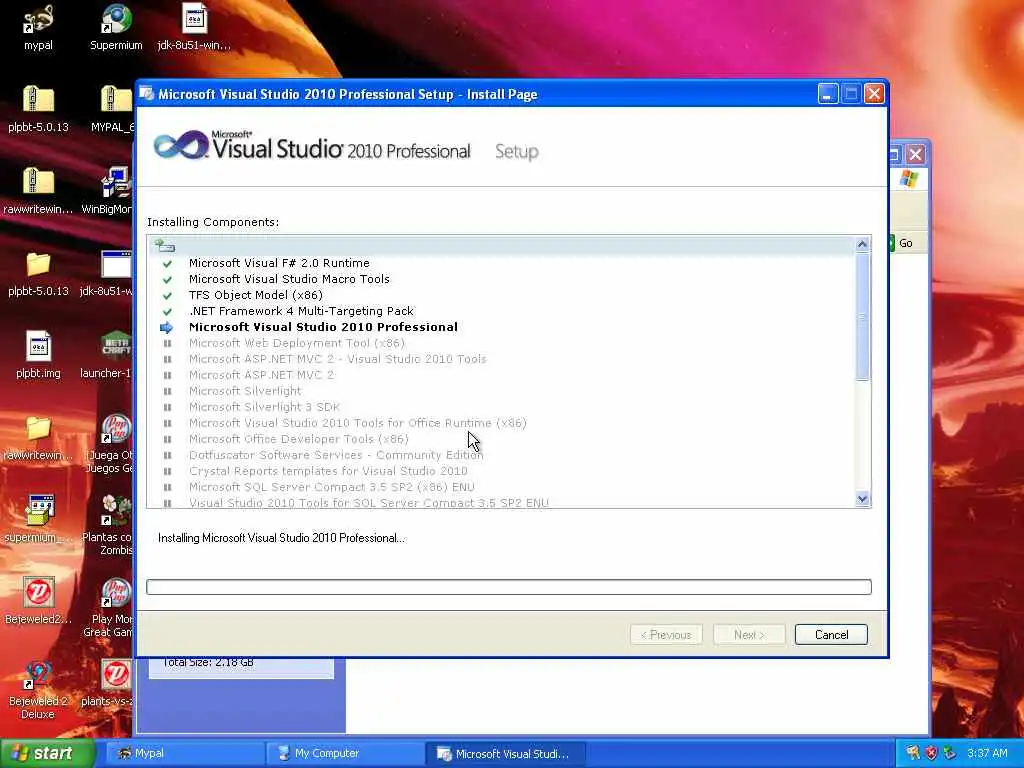Click the Total Size 2.18 GB text
The image size is (1024, 768).
point(208,662)
